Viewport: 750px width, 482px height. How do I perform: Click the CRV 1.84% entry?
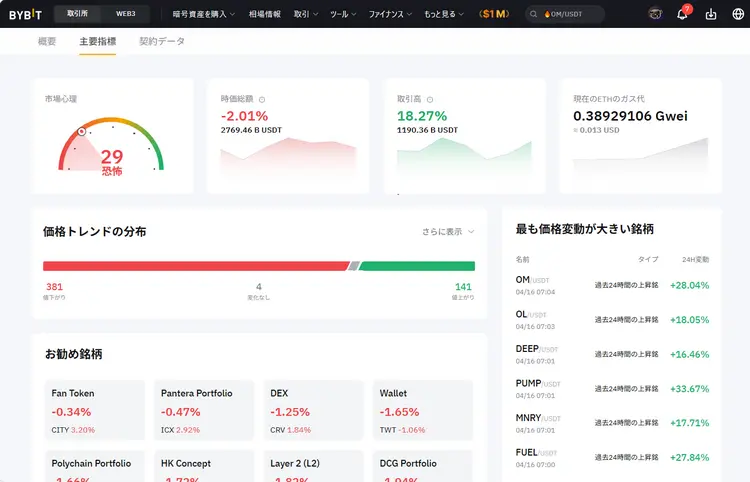click(x=290, y=430)
